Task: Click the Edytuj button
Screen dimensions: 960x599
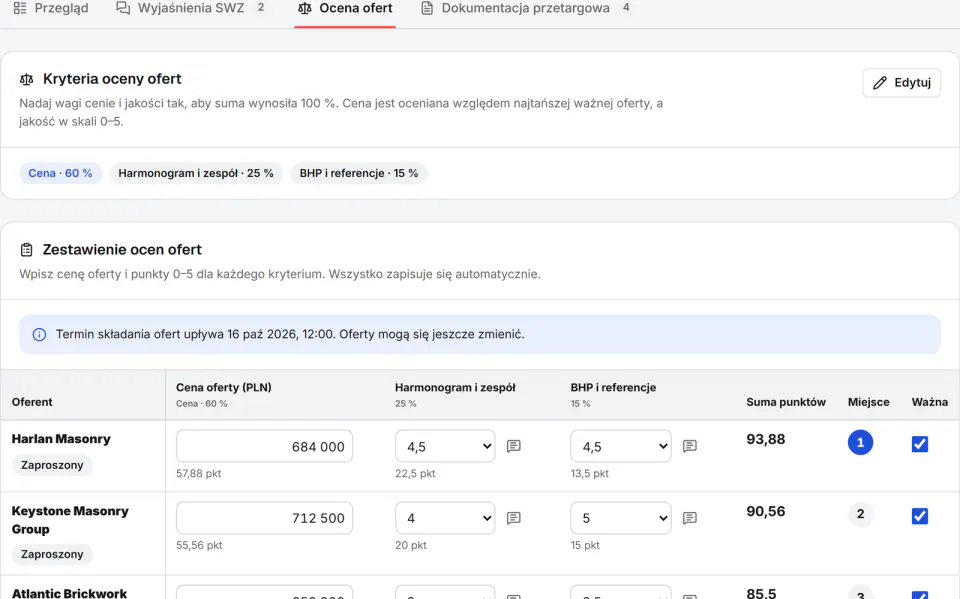Action: point(901,83)
